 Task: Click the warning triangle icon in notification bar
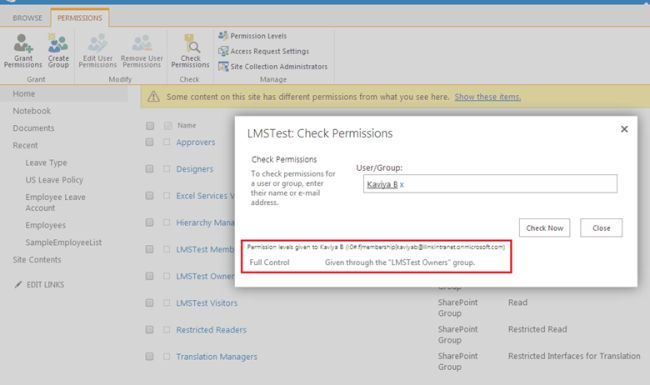click(x=153, y=97)
